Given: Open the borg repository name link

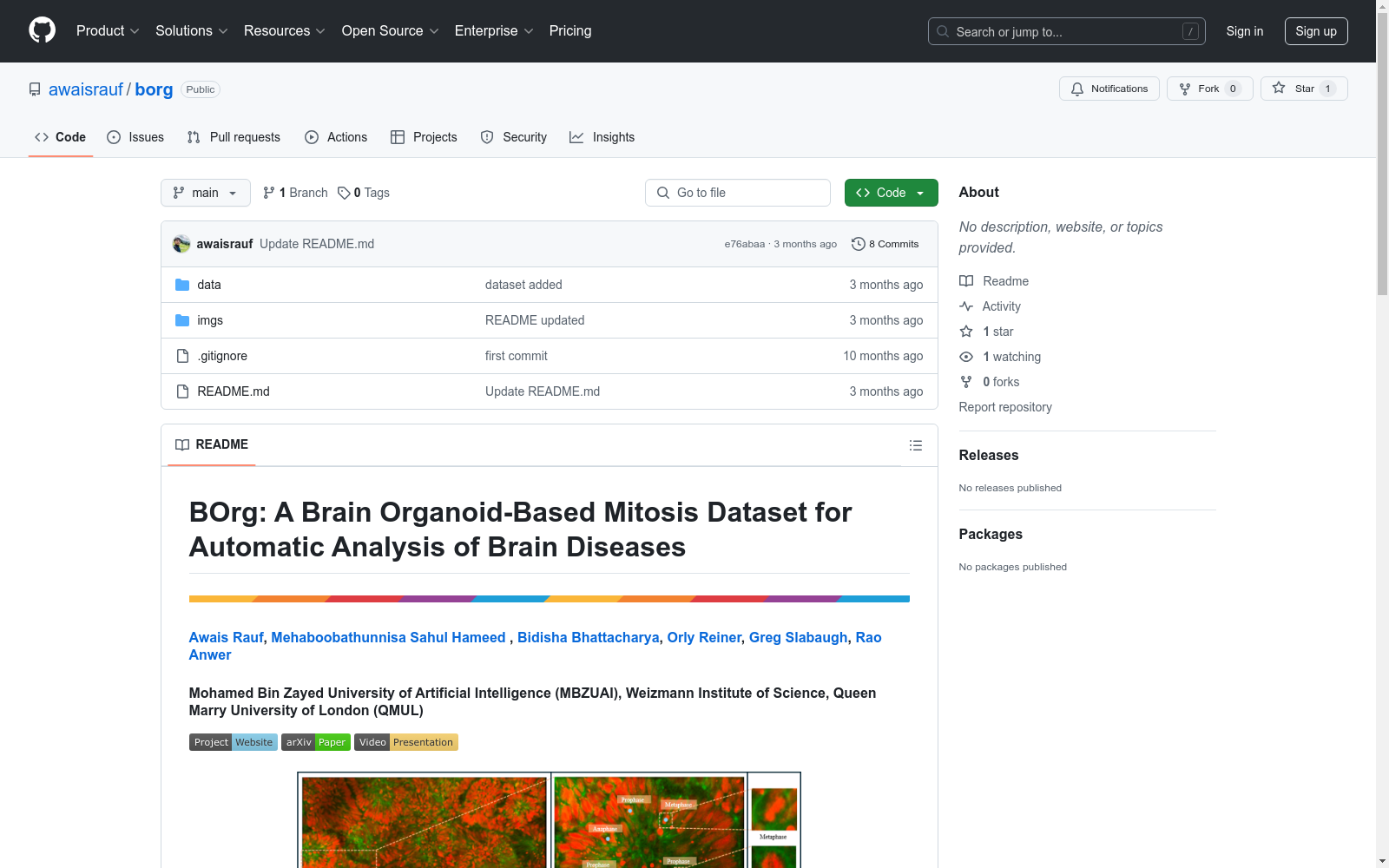Looking at the screenshot, I should pyautogui.click(x=154, y=89).
